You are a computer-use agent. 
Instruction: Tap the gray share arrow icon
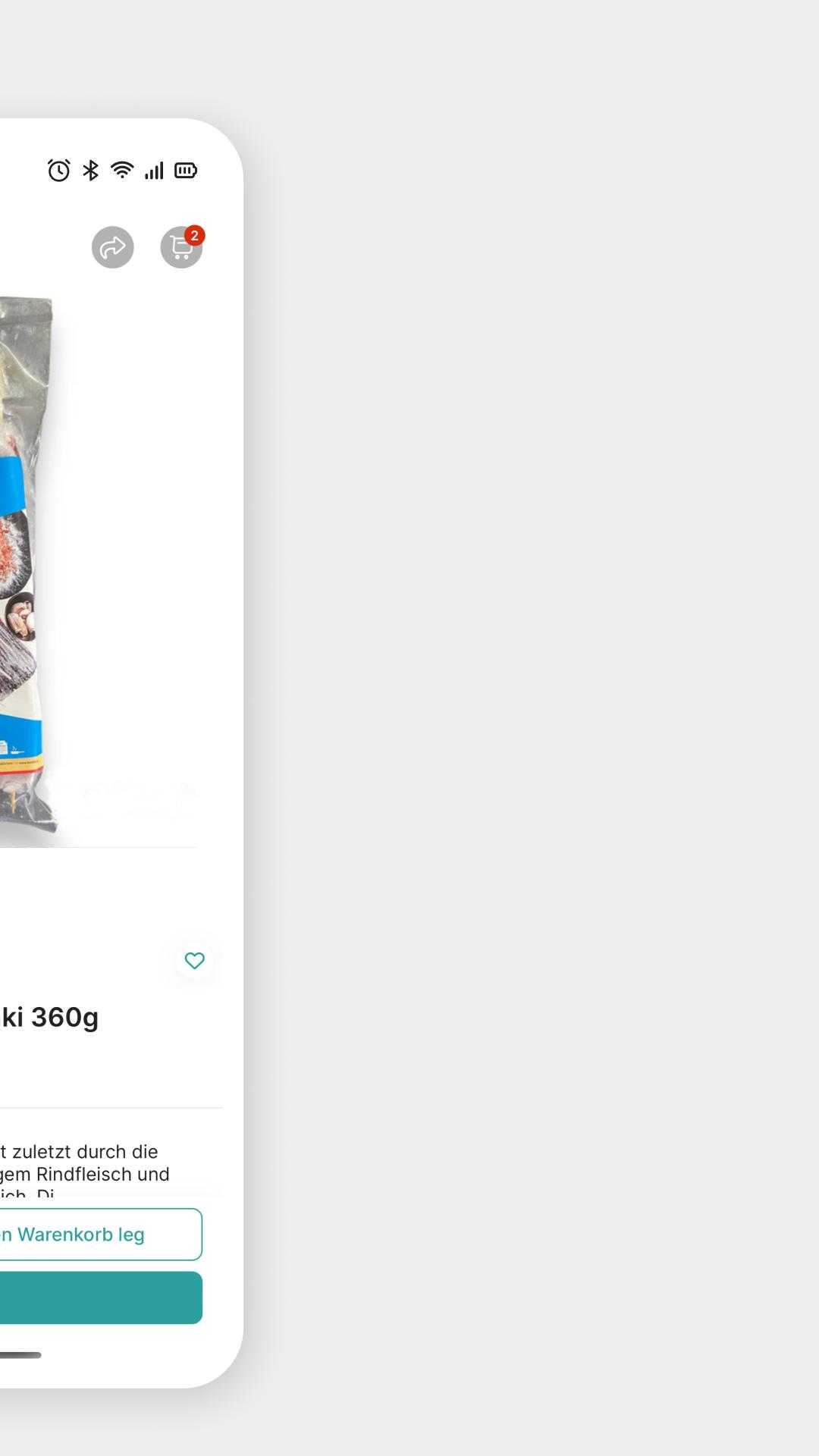113,247
